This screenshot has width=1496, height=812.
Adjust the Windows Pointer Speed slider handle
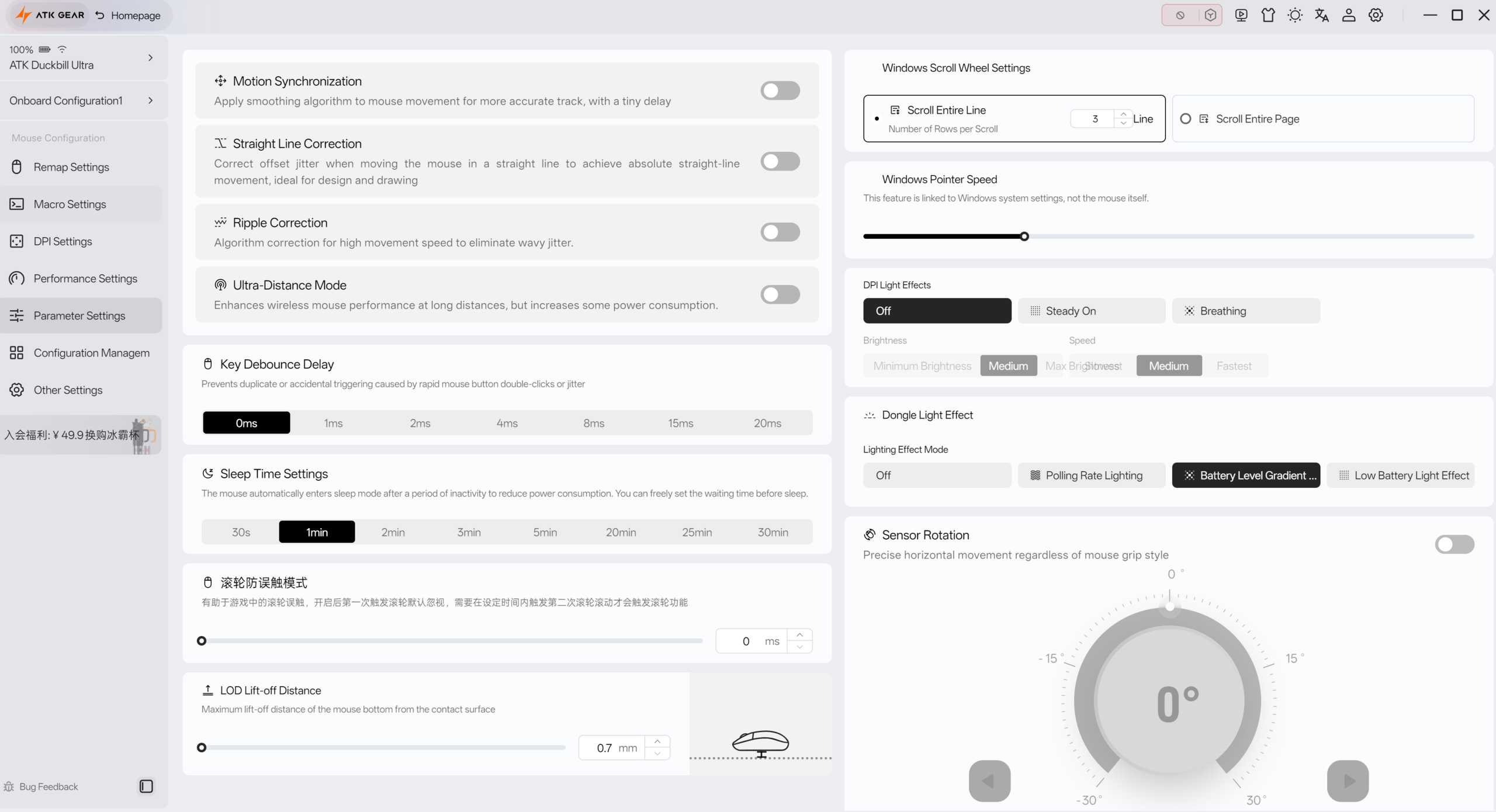1024,237
